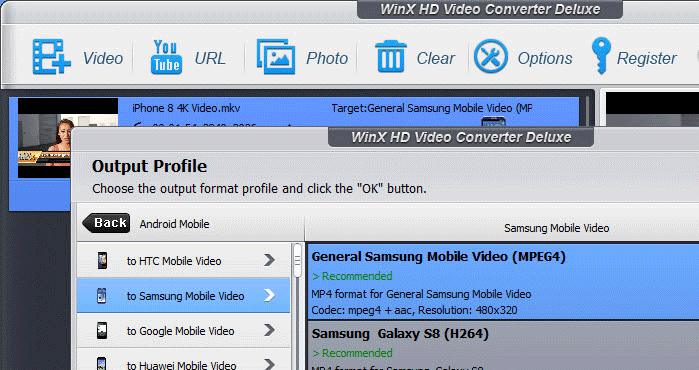Click the Samsung Mobile Video header
Screen dimensions: 699x370
556,228
